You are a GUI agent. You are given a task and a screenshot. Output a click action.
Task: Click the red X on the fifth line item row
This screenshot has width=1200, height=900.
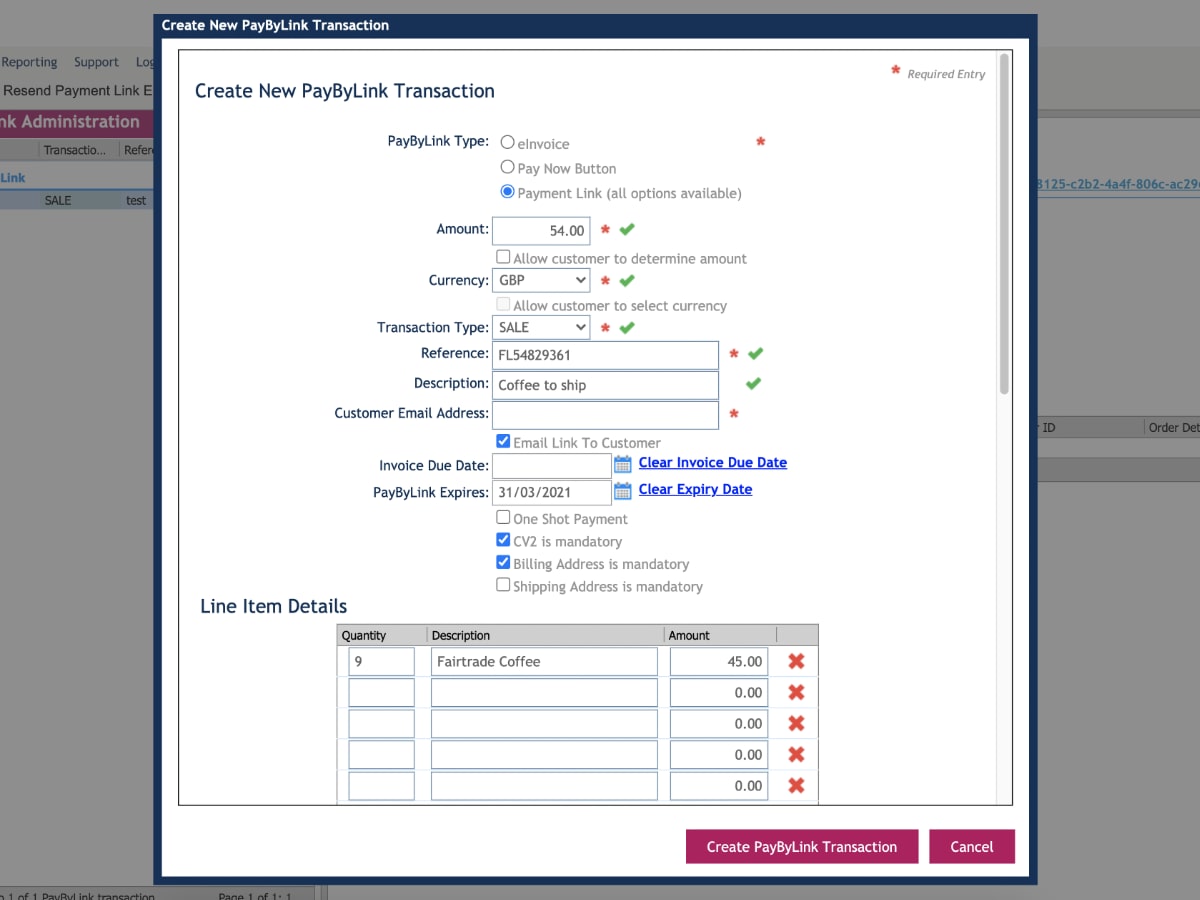(796, 785)
